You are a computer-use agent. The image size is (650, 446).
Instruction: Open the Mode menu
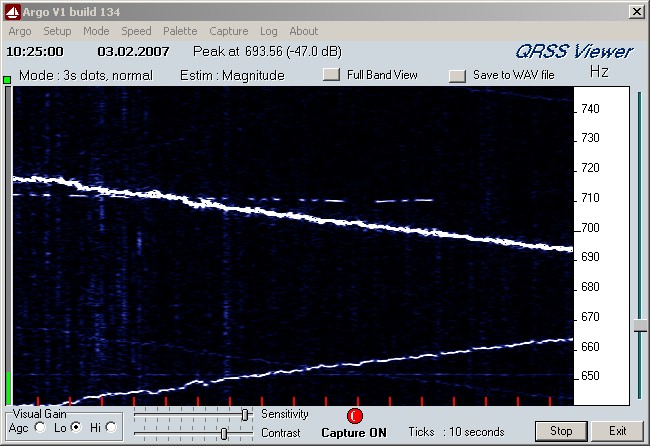pos(96,31)
